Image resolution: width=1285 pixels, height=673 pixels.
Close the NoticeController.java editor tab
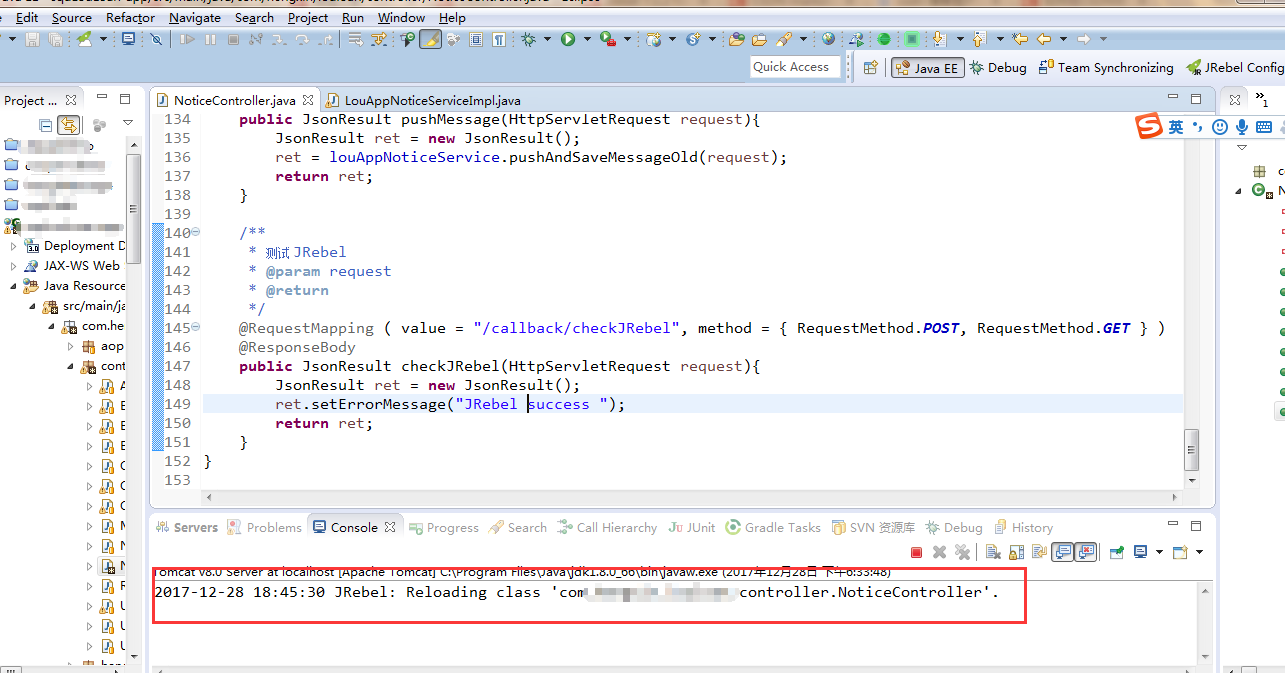(309, 100)
